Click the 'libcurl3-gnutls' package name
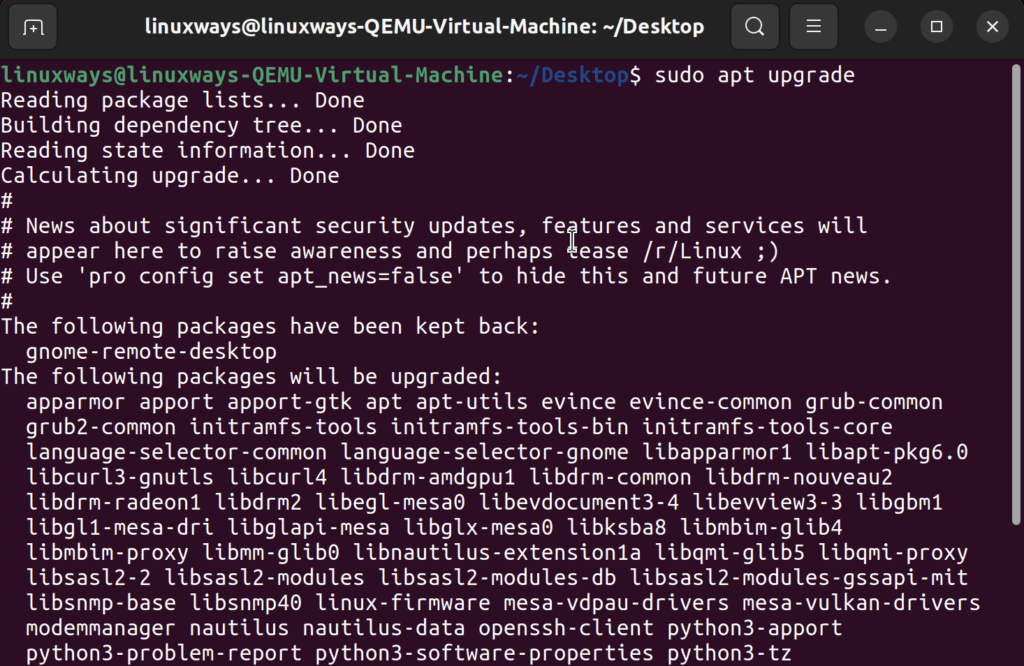The width and height of the screenshot is (1024, 666). 120,477
